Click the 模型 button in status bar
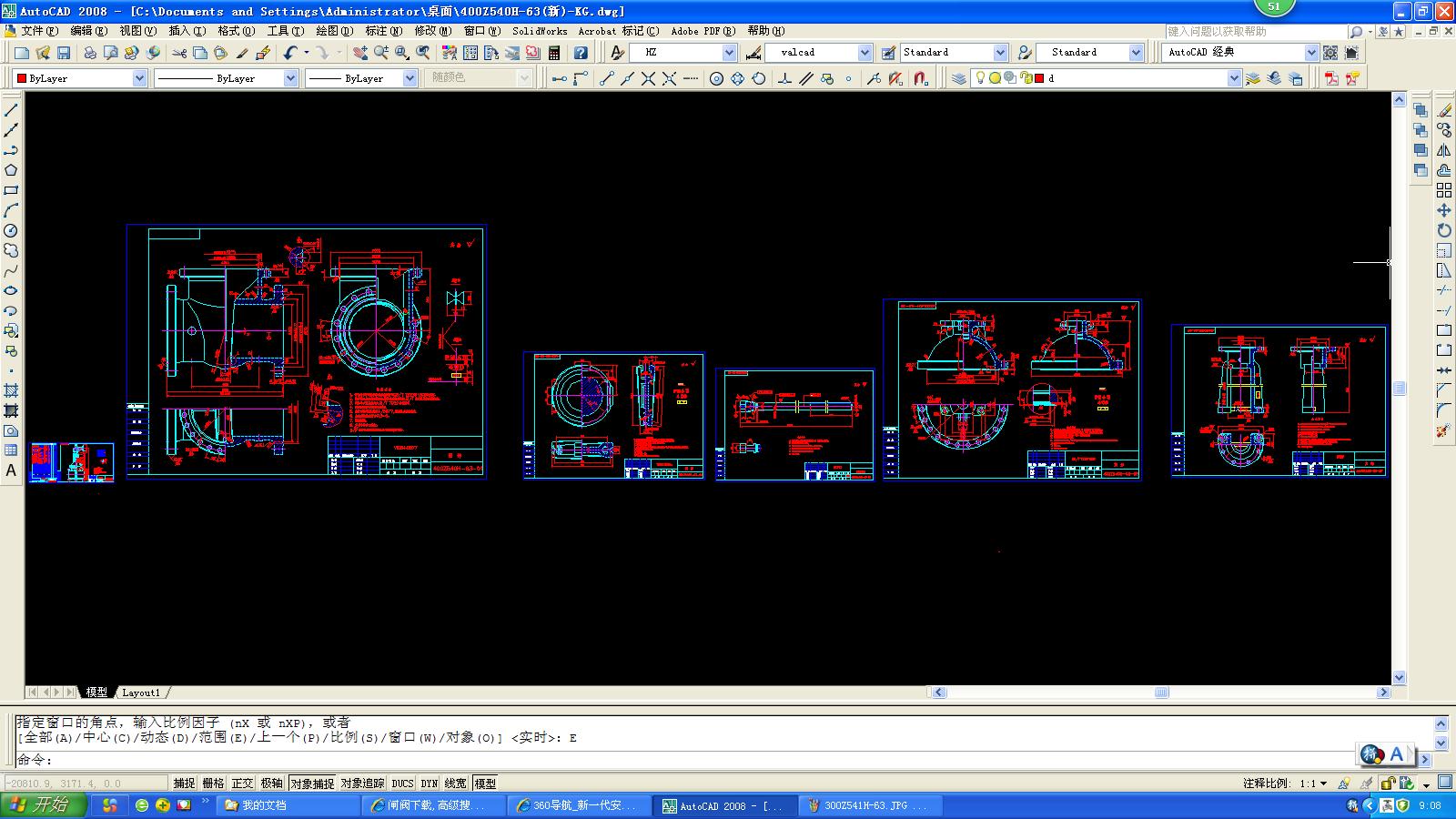 485,783
